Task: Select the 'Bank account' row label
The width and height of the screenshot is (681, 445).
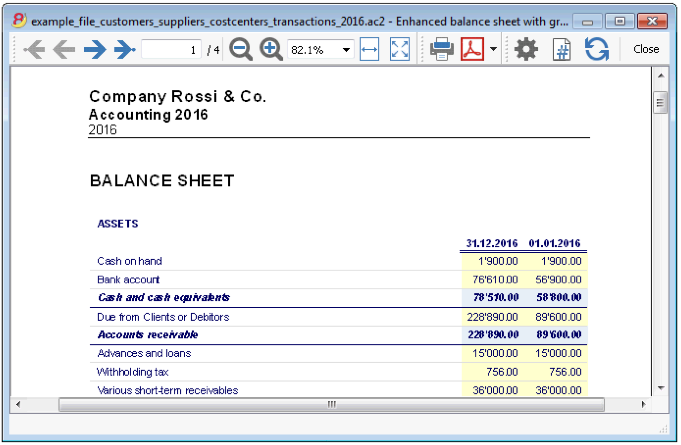Action: coord(128,280)
